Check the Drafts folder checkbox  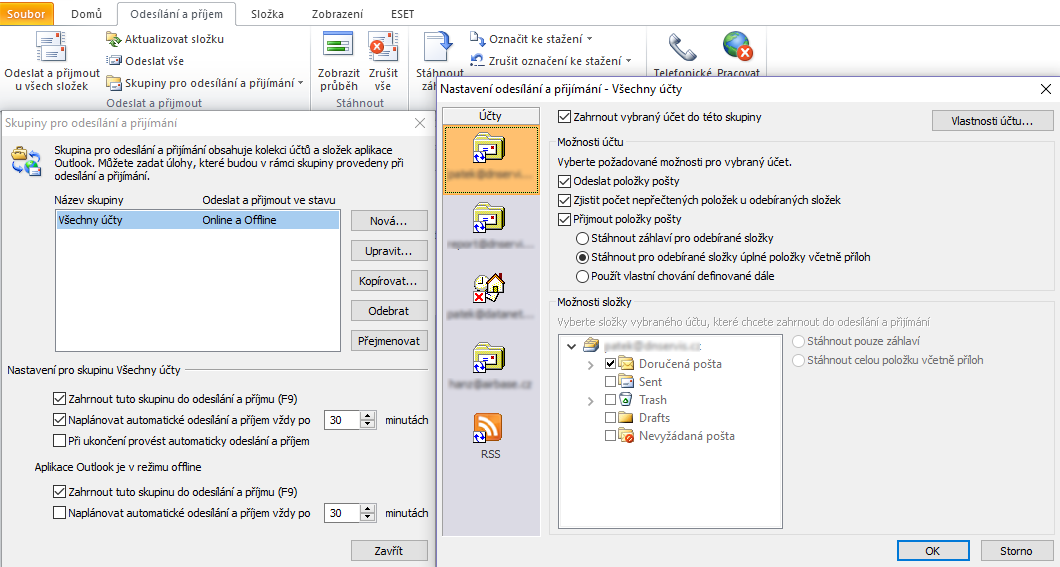(x=610, y=418)
